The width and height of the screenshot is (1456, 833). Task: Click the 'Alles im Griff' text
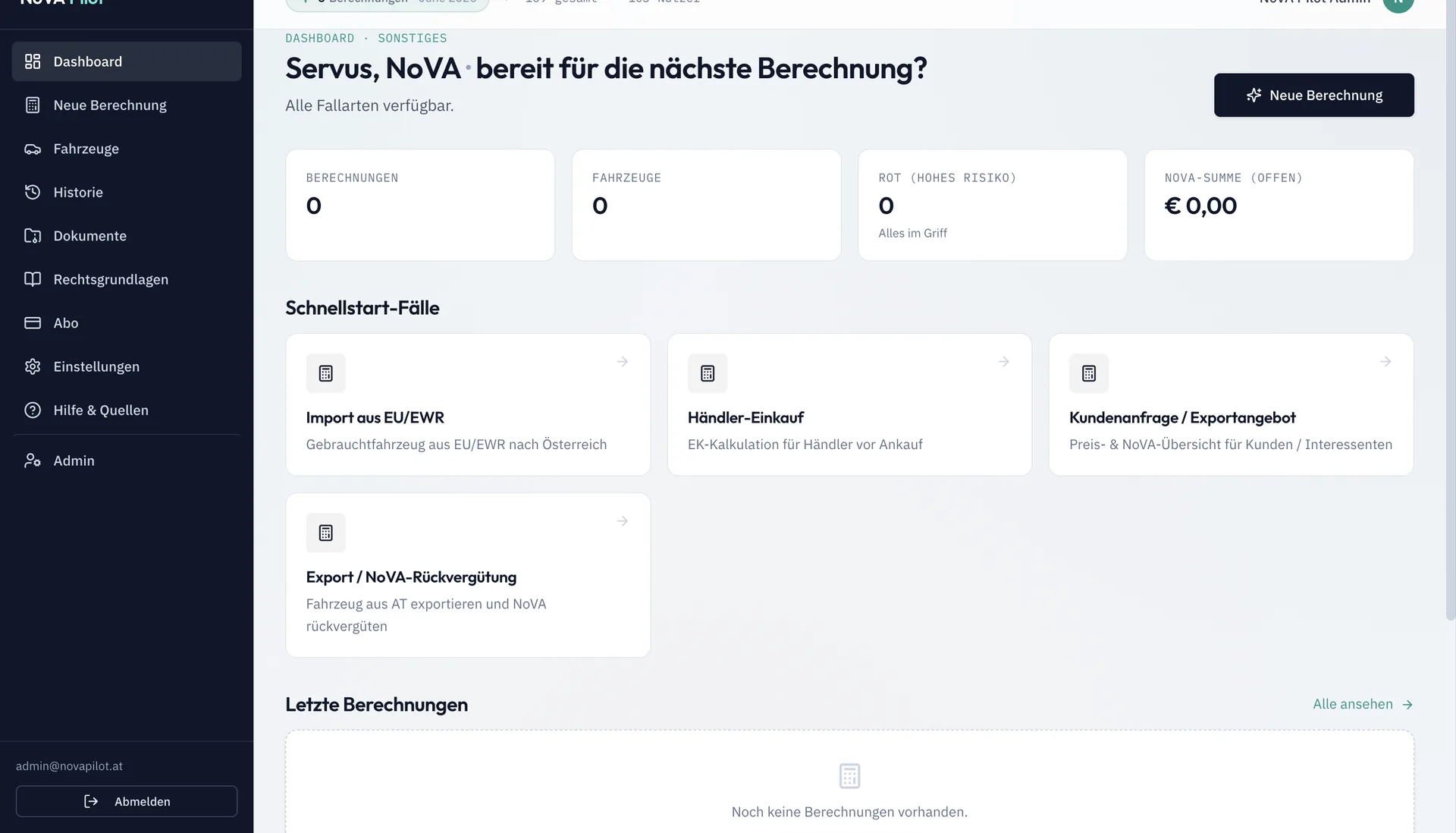[x=912, y=233]
